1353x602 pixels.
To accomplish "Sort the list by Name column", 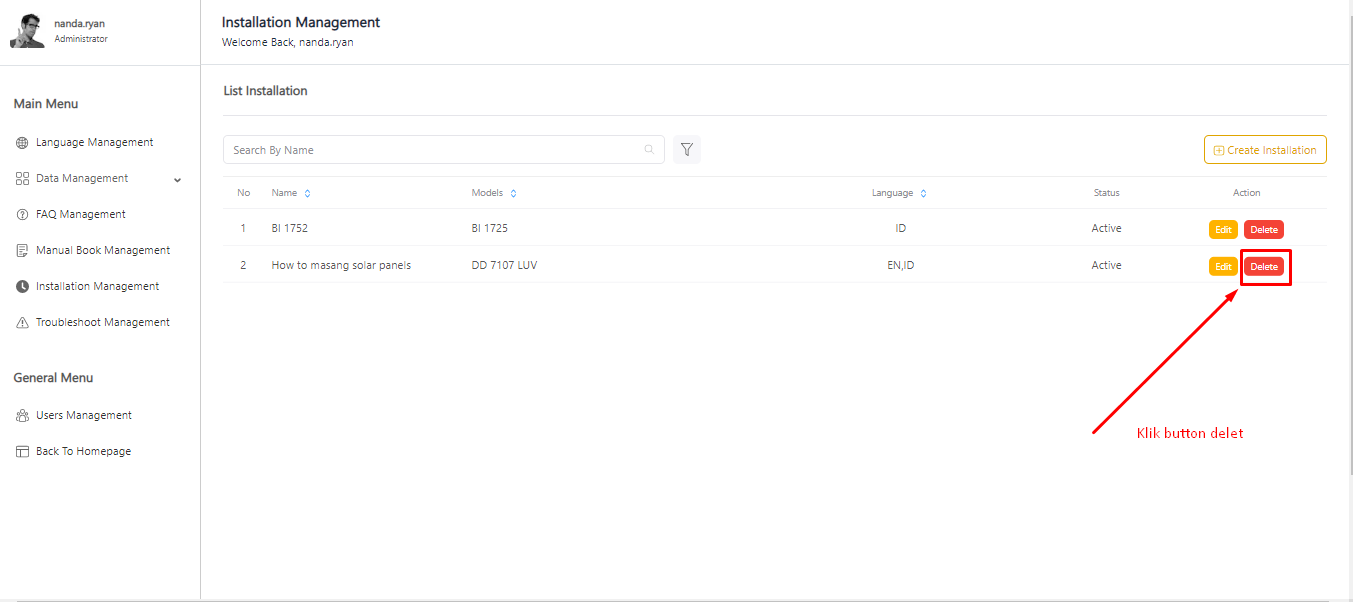I will pyautogui.click(x=307, y=193).
